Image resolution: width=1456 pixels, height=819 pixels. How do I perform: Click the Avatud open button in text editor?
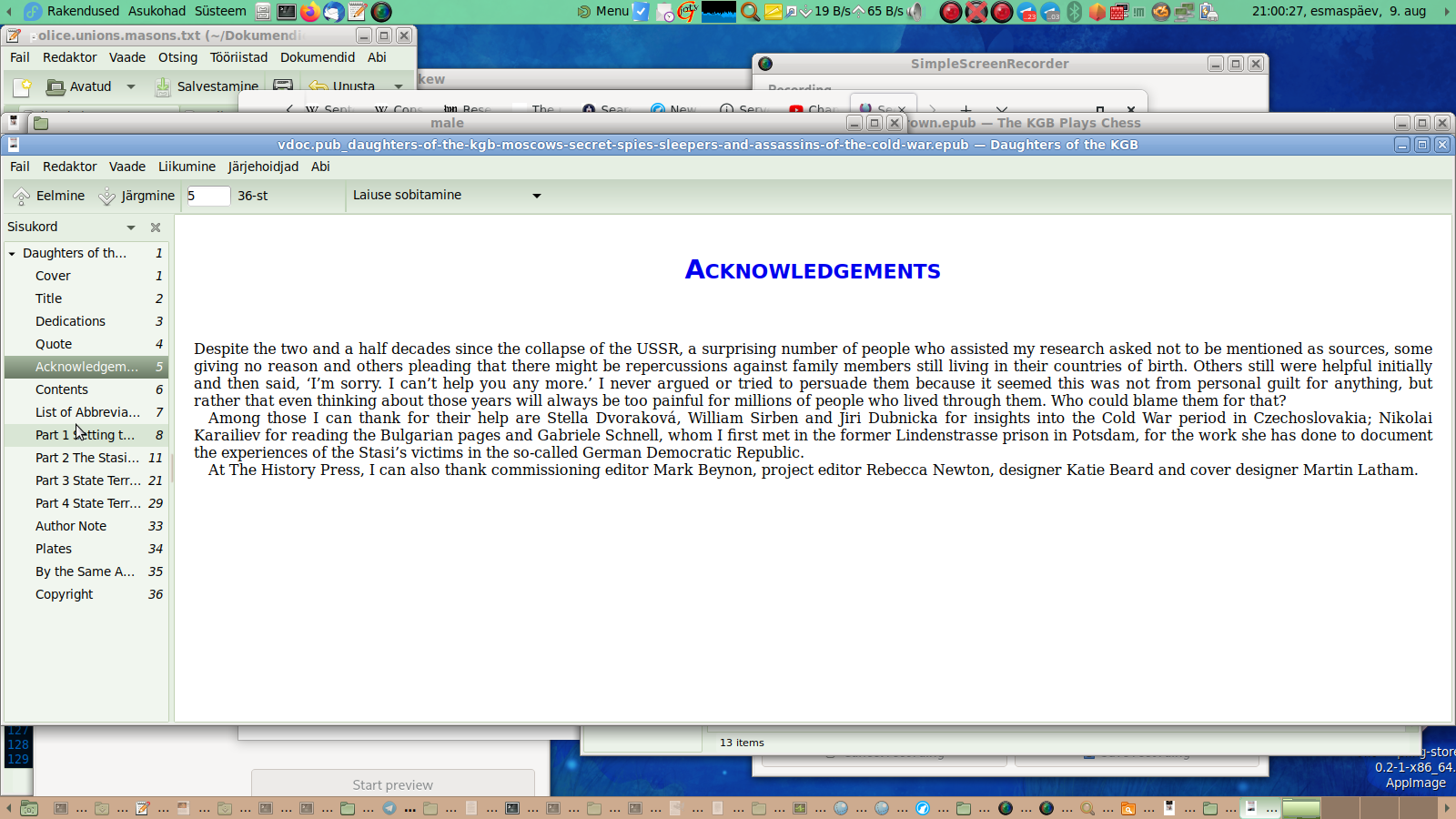click(x=79, y=86)
